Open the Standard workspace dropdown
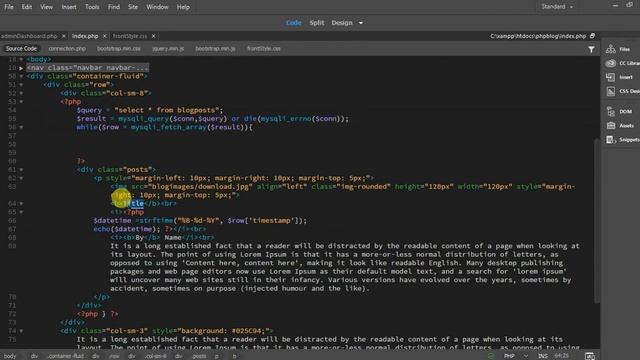Viewport: 640px width, 360px height. [557, 7]
